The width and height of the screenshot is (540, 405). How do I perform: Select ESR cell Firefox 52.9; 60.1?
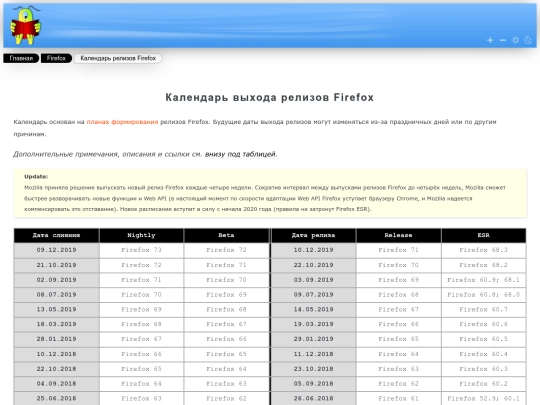[x=484, y=398]
